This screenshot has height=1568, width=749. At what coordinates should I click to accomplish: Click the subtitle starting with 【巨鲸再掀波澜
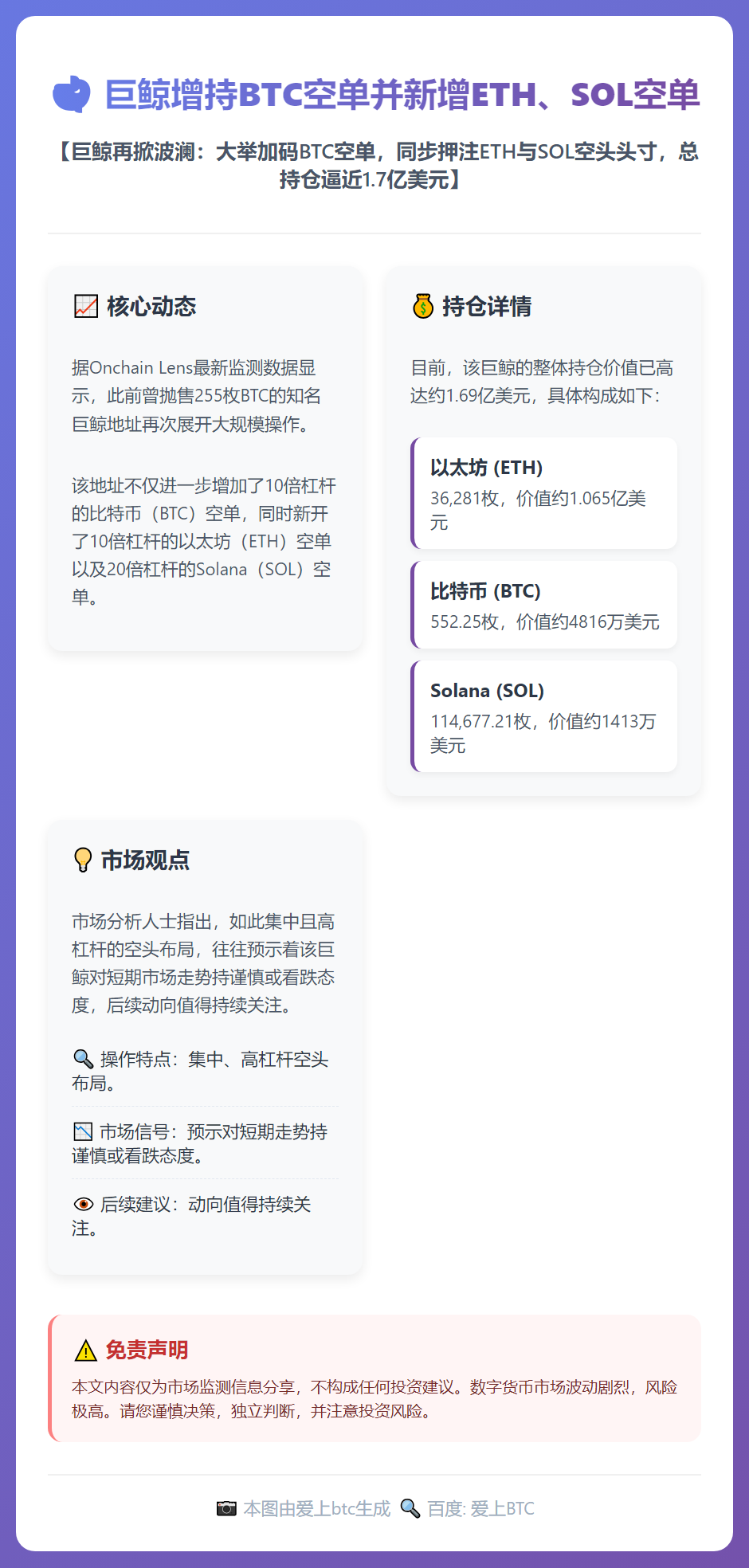tap(374, 165)
